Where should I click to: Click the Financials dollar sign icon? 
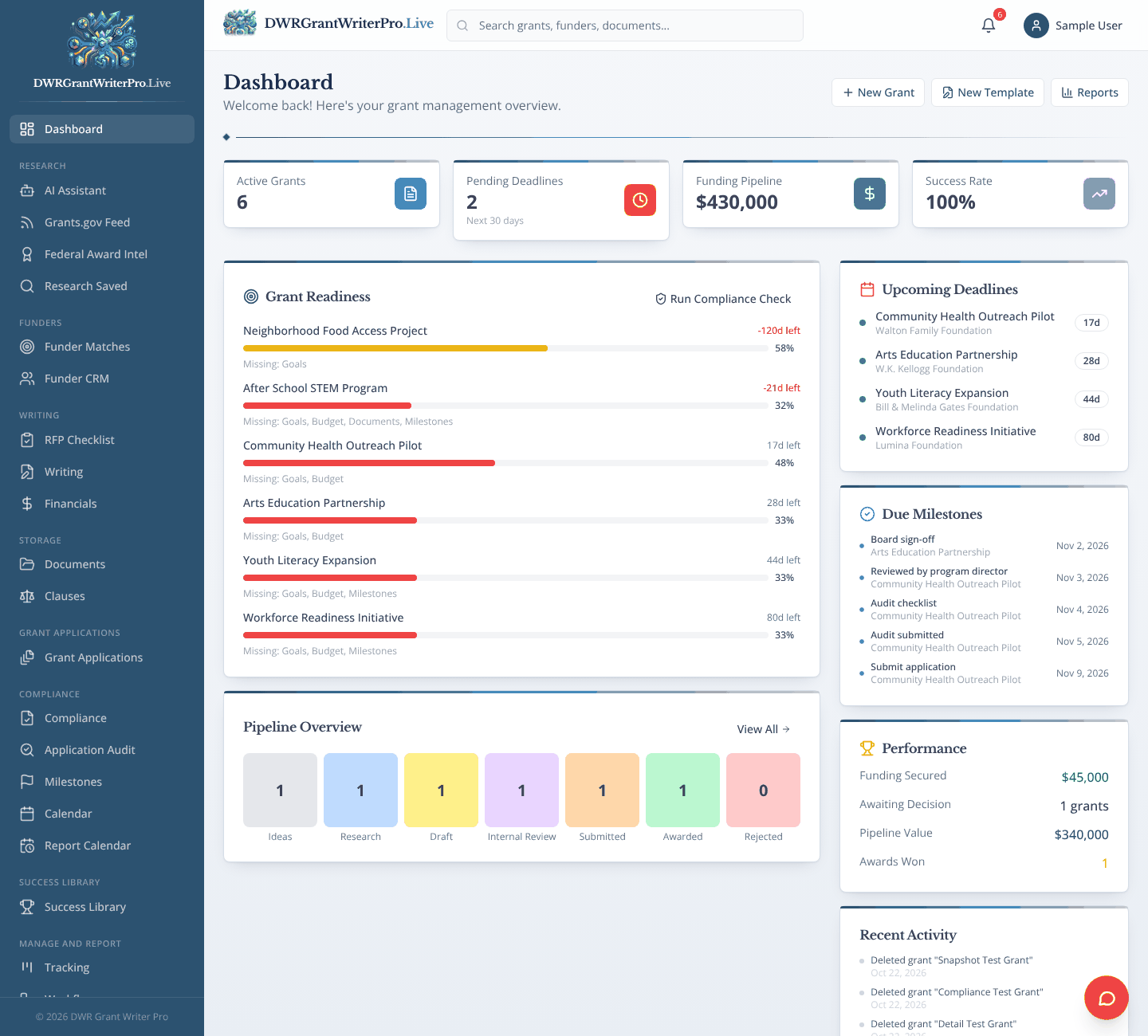point(27,504)
